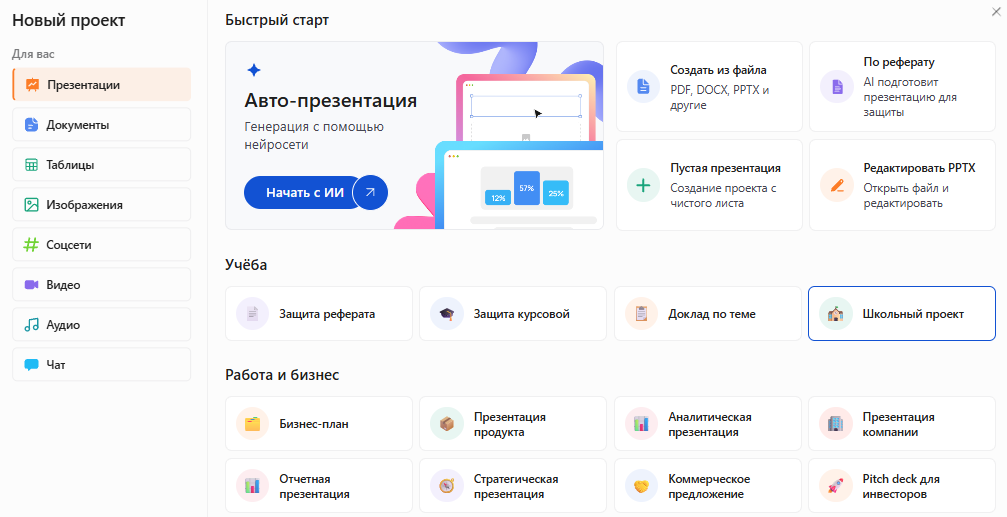
Task: Click the Новый проект title
Action: (69, 20)
